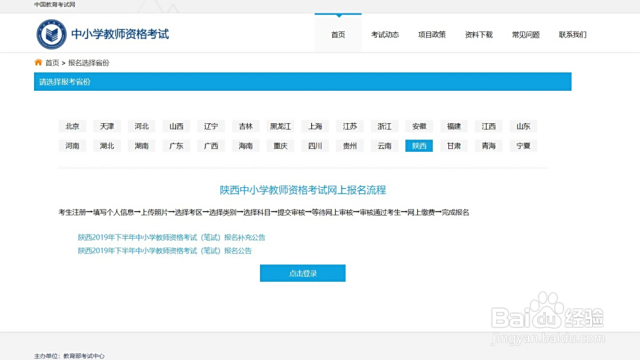Open the 资料下载 navigation tab
This screenshot has height=360, width=640.
(479, 35)
